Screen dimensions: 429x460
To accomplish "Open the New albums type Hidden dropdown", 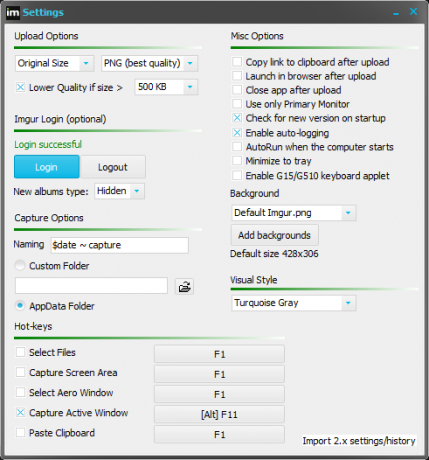I will click(119, 191).
